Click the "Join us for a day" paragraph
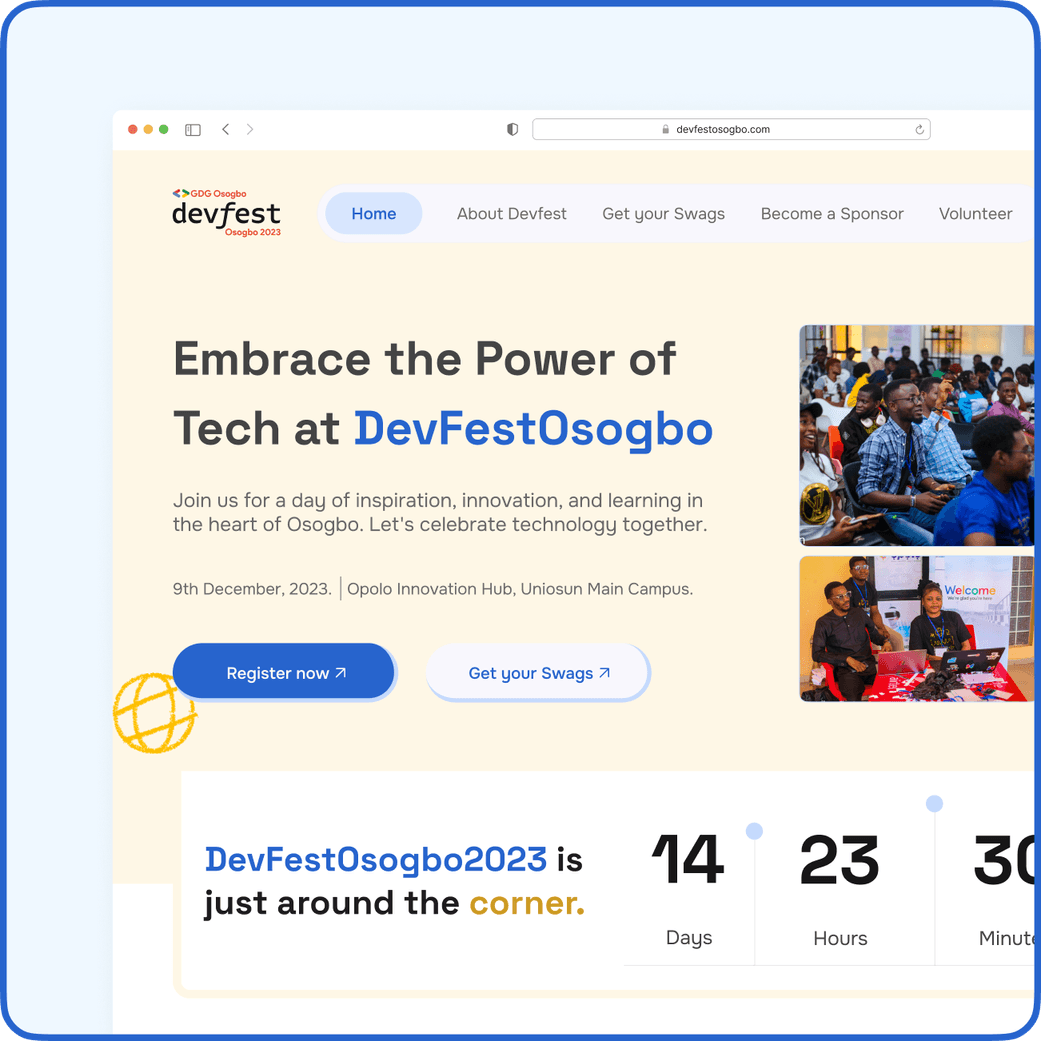1041x1041 pixels. [440, 513]
